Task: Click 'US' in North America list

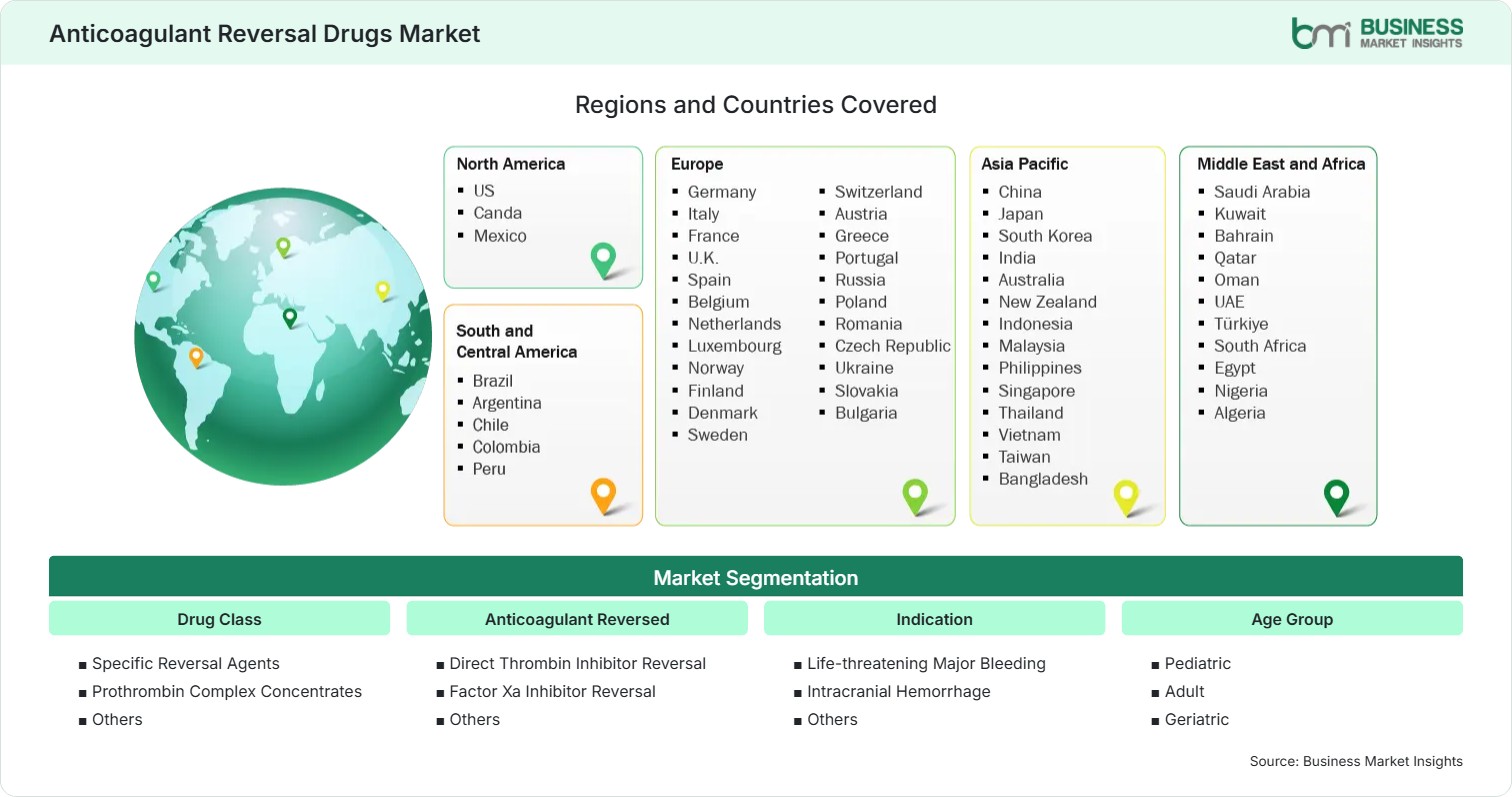Action: coord(484,190)
